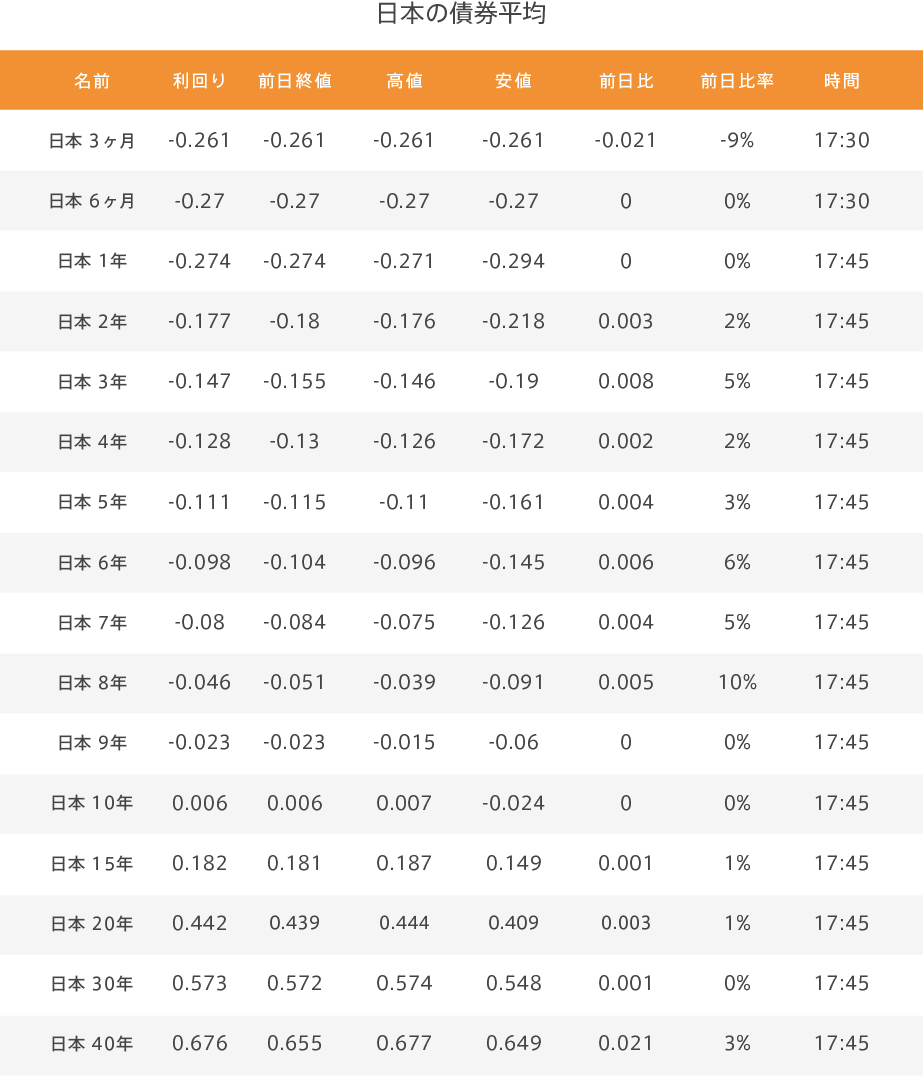Open the 日本 15年 bond link
Image resolution: width=923 pixels, height=1076 pixels.
92,863
